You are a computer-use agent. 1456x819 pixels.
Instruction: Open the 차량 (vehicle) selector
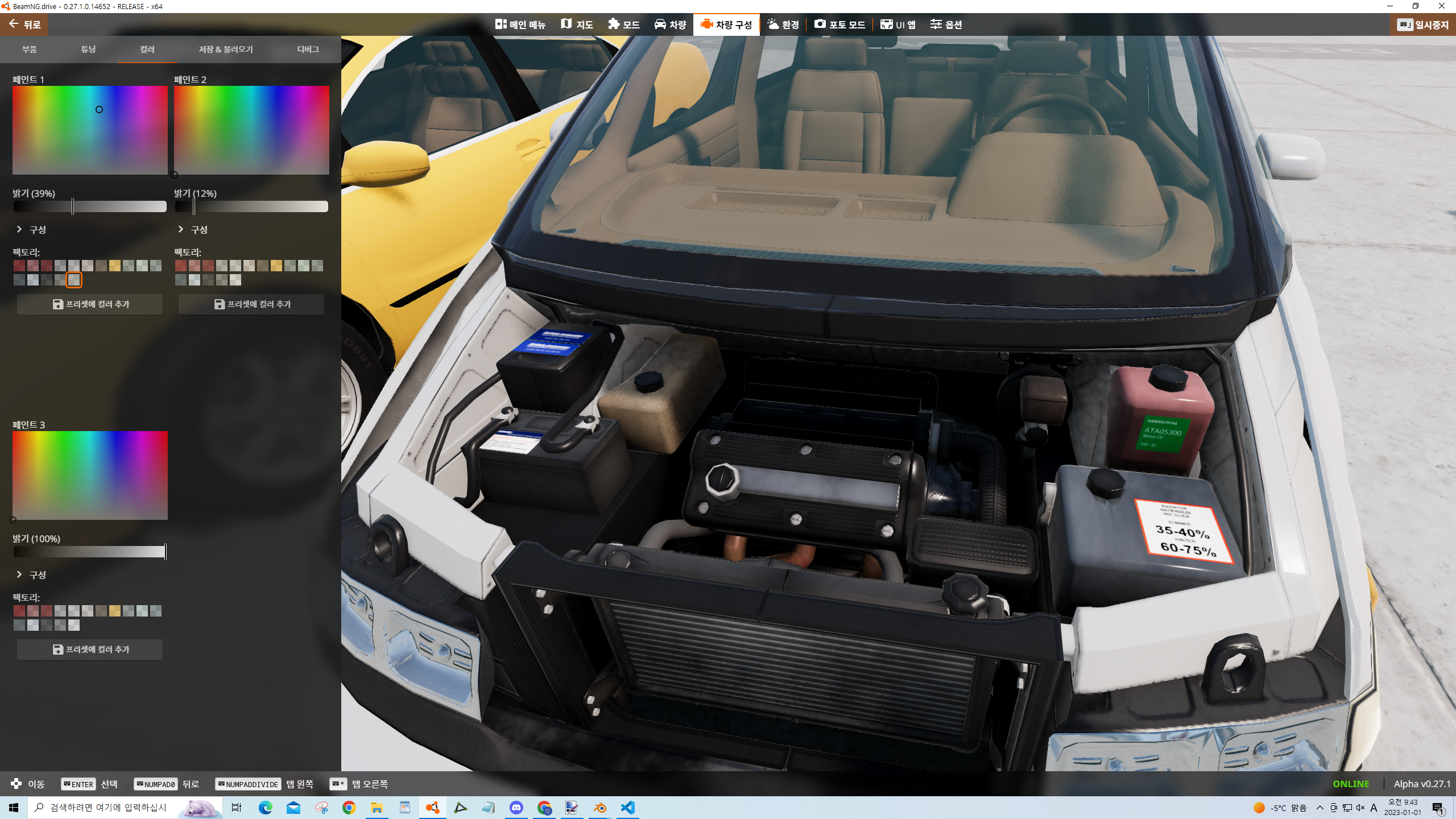pyautogui.click(x=670, y=24)
